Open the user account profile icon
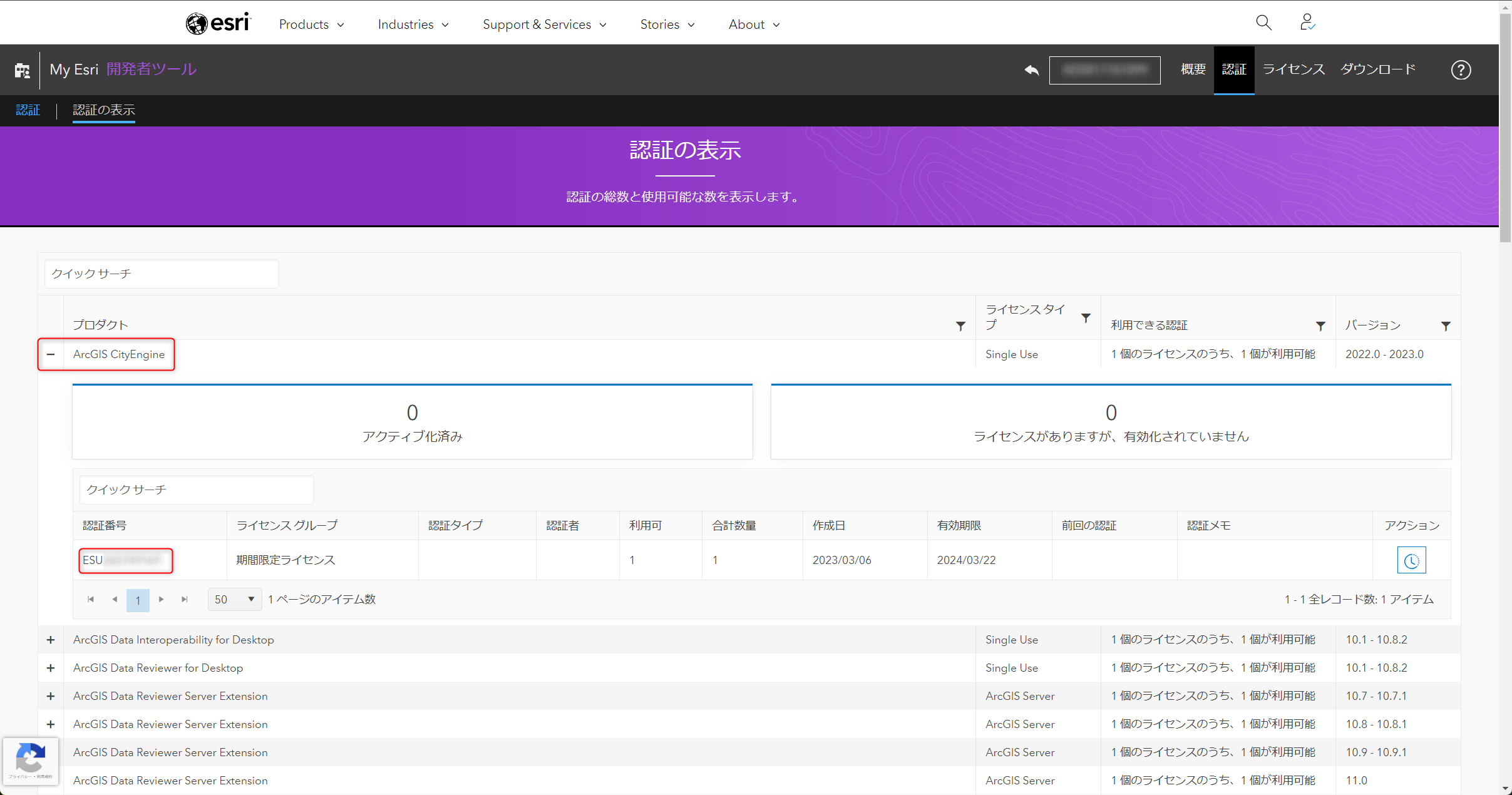This screenshot has width=1512, height=795. point(1307,23)
